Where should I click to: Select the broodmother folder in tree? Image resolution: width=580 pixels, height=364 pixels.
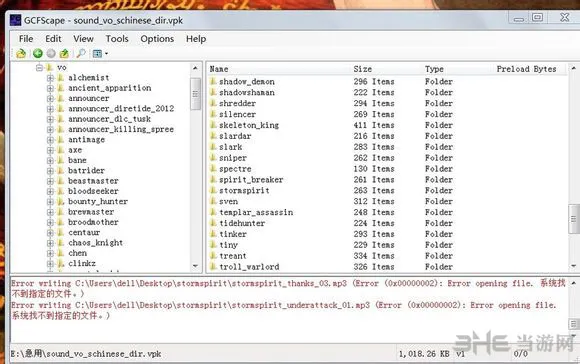point(93,222)
